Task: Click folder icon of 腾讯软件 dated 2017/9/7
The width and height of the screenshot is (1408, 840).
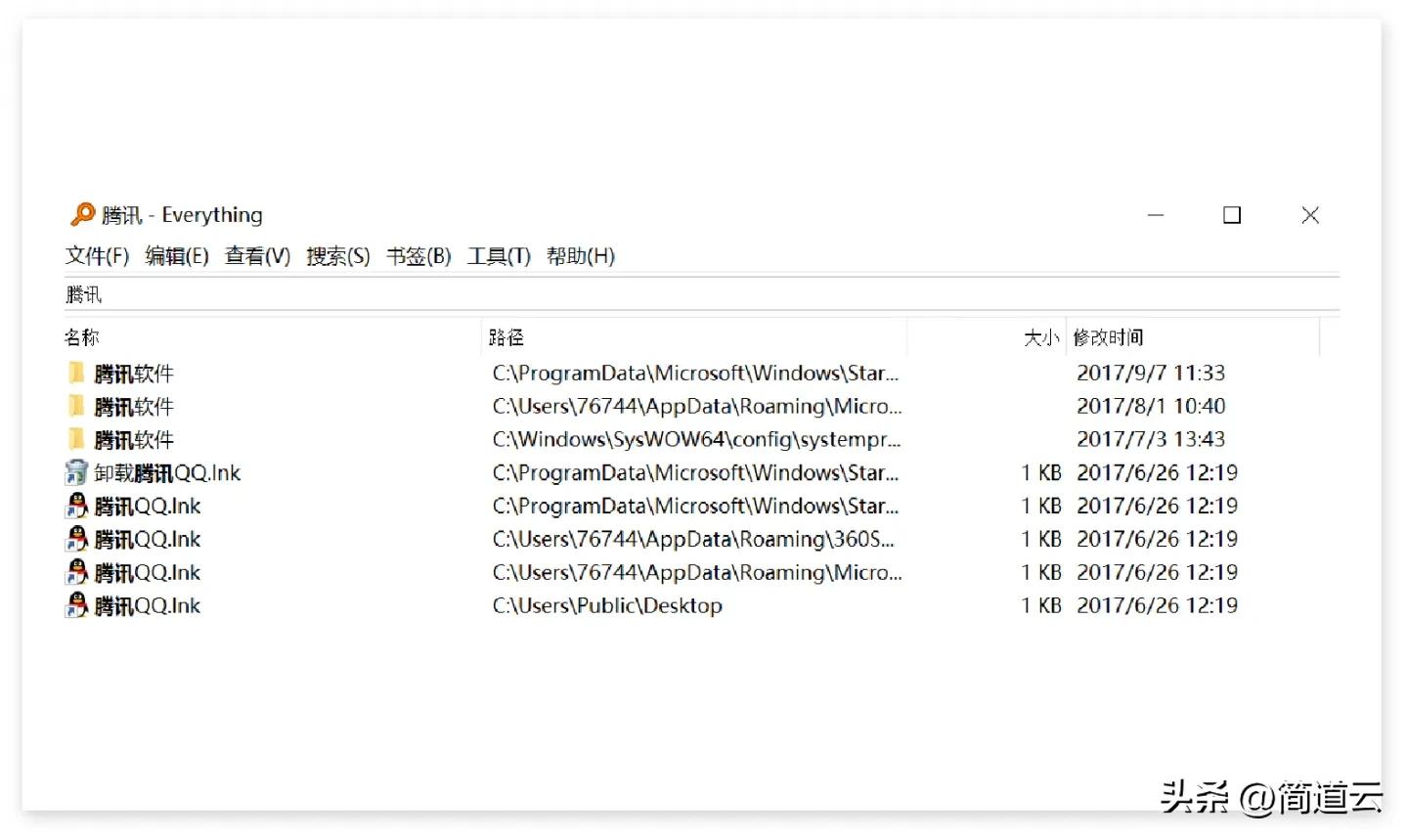Action: point(76,373)
